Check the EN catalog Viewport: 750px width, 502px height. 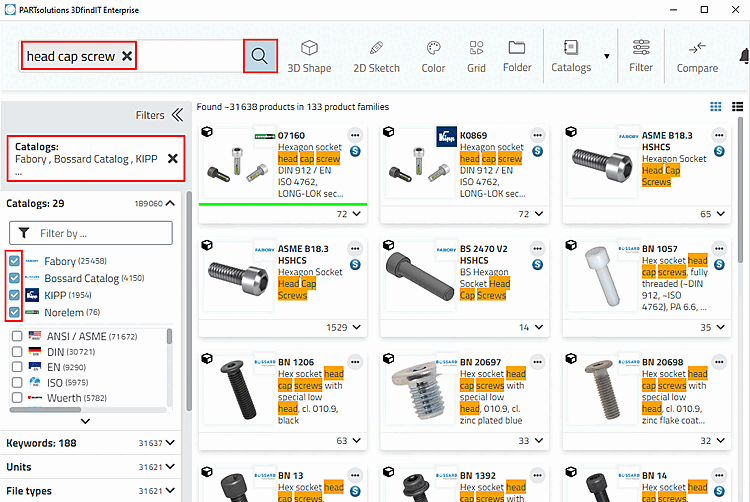coord(17,367)
